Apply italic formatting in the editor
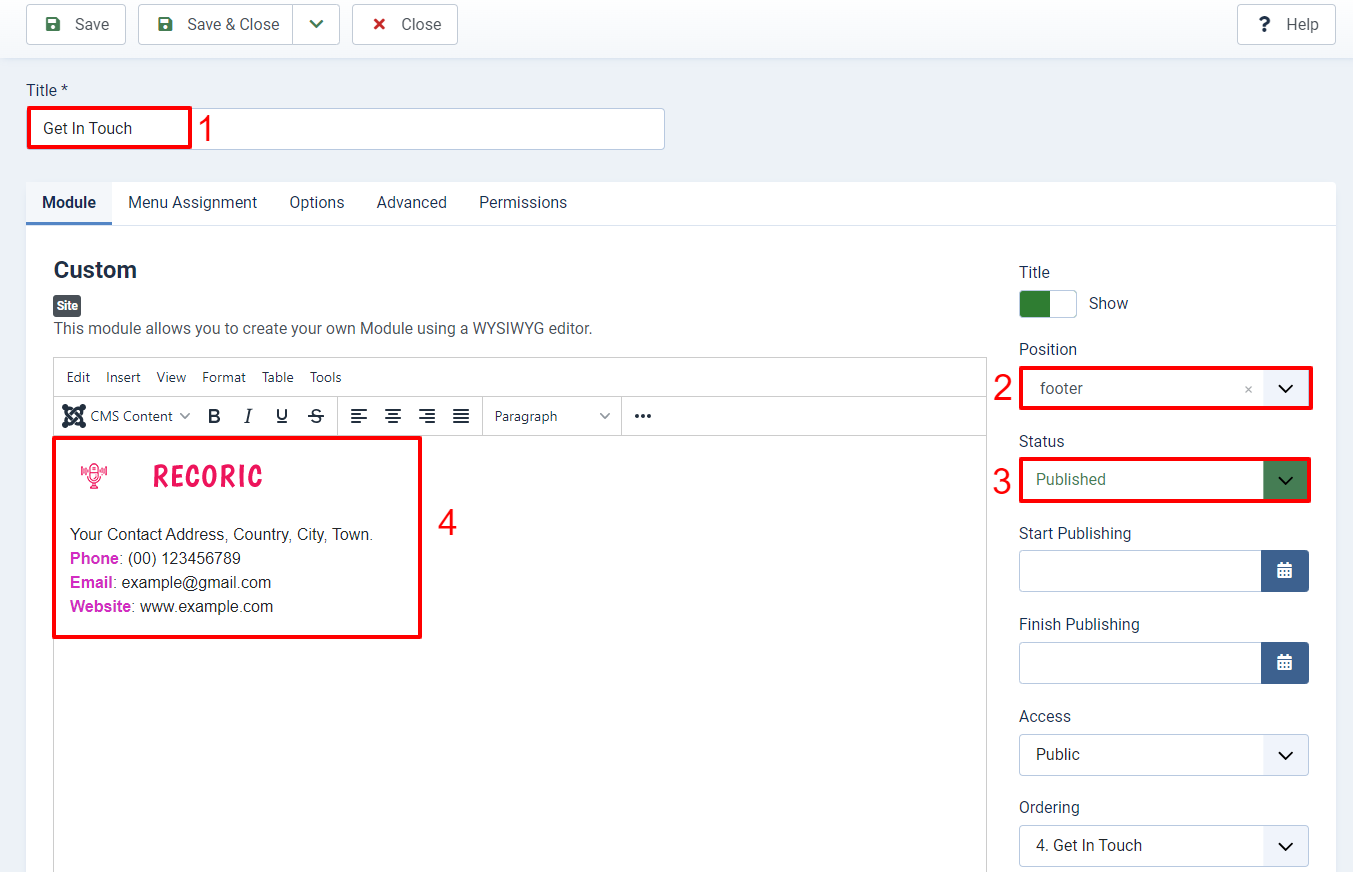Image resolution: width=1353 pixels, height=872 pixels. (x=248, y=415)
